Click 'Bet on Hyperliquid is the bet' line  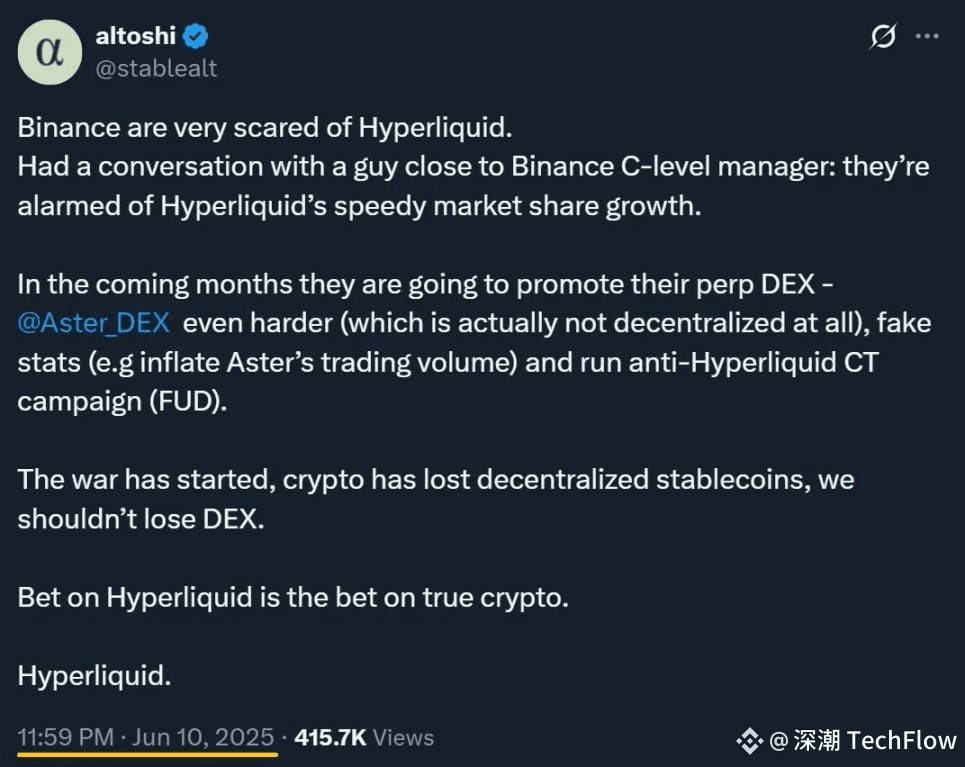click(x=293, y=598)
